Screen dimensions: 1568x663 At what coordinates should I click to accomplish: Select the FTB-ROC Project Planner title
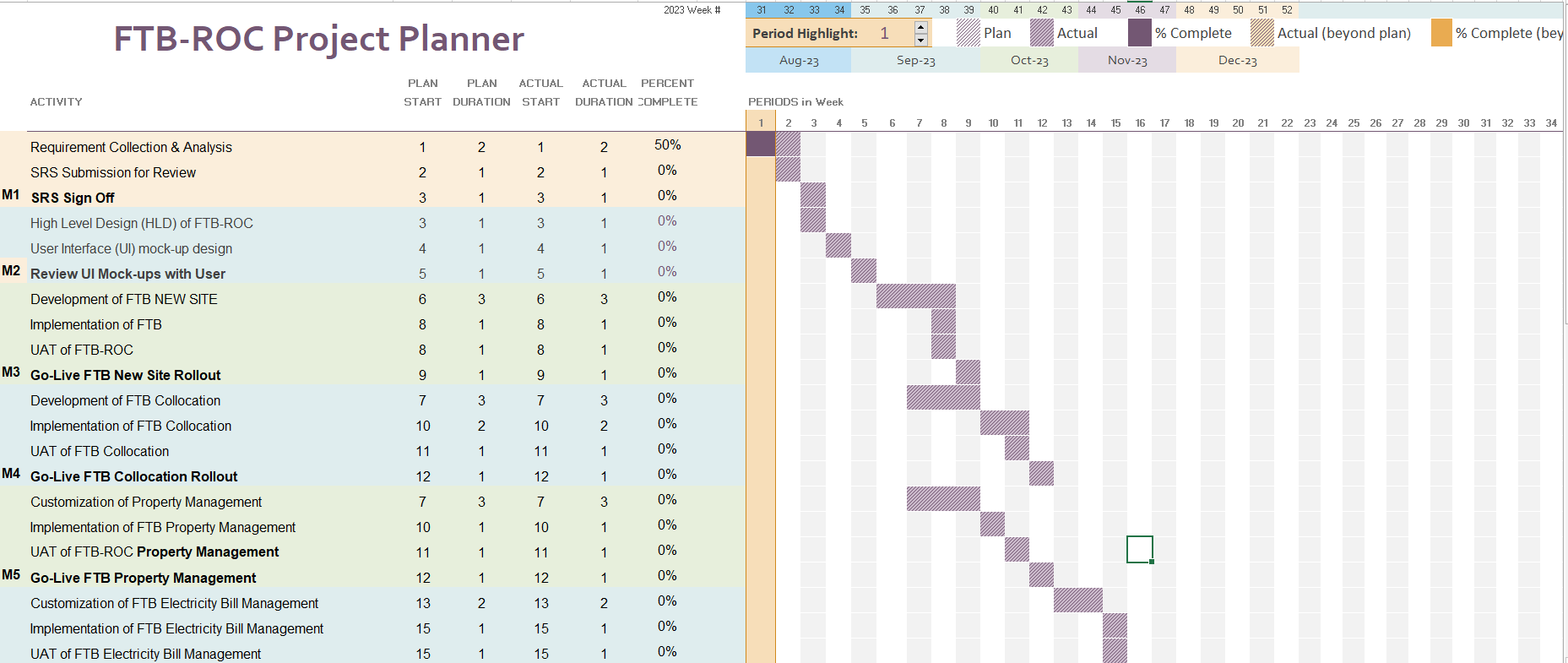click(318, 39)
